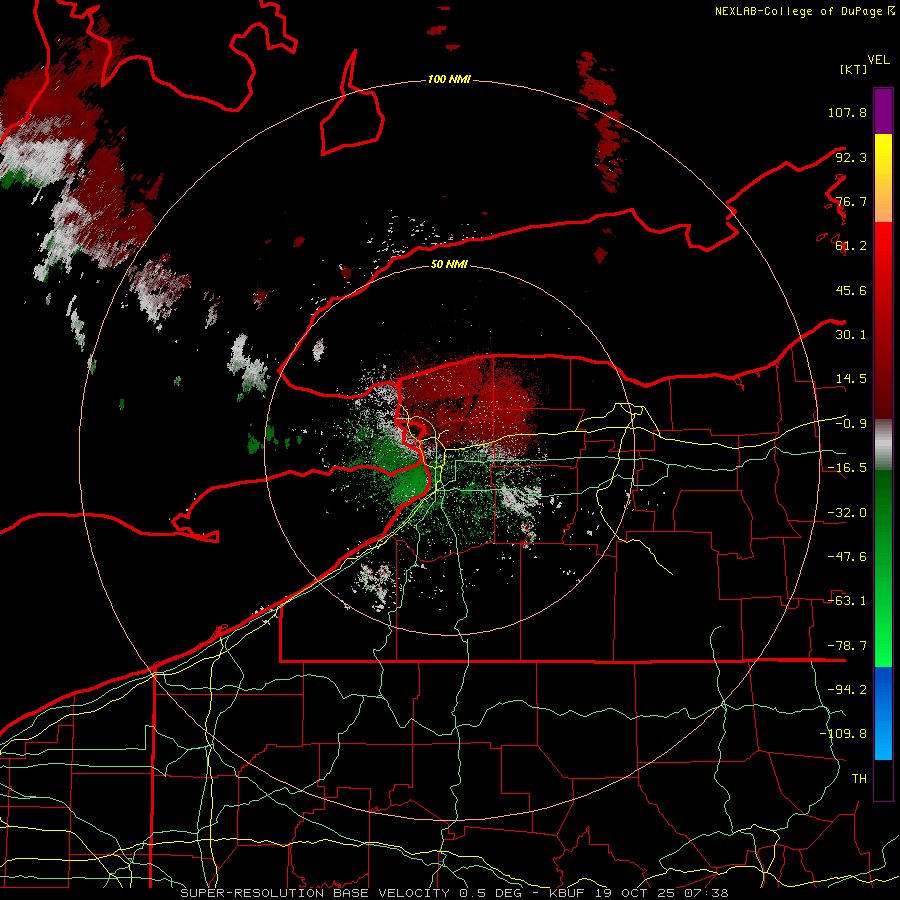Click the -94.2 legend value
Viewport: 900px width, 900px height.
click(847, 689)
